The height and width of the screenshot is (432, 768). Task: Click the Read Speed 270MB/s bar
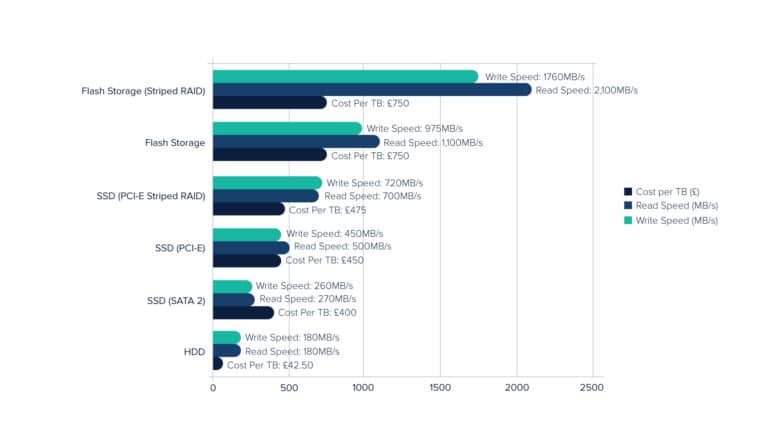click(234, 299)
